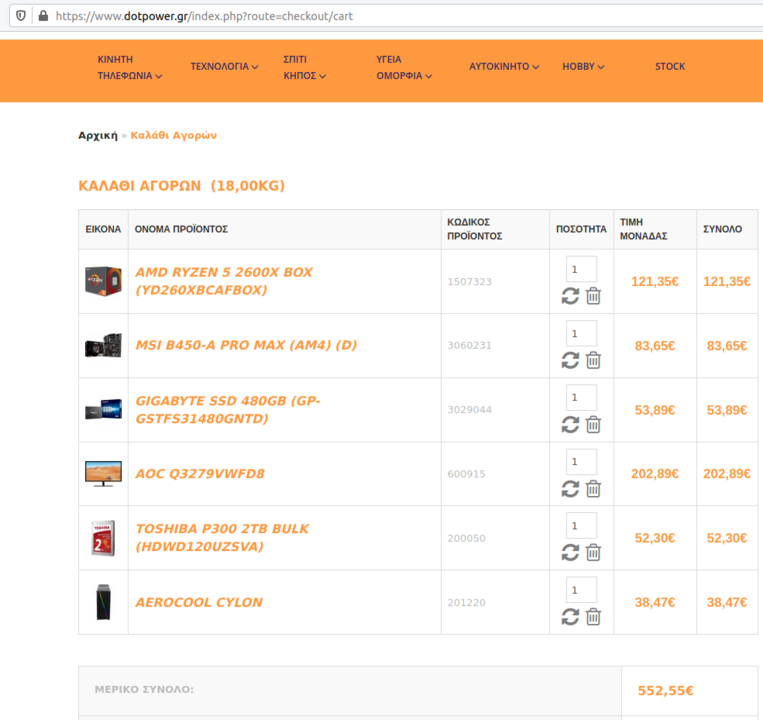Click quantity field for MSI B450-A PRO MAX
The height and width of the screenshot is (720, 763).
pos(581,333)
